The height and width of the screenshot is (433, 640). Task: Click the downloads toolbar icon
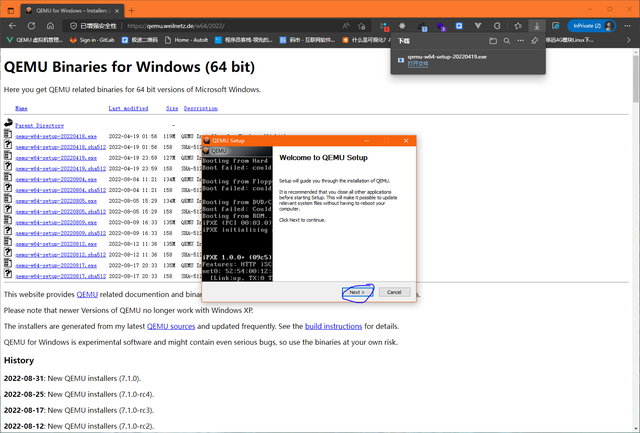537,26
